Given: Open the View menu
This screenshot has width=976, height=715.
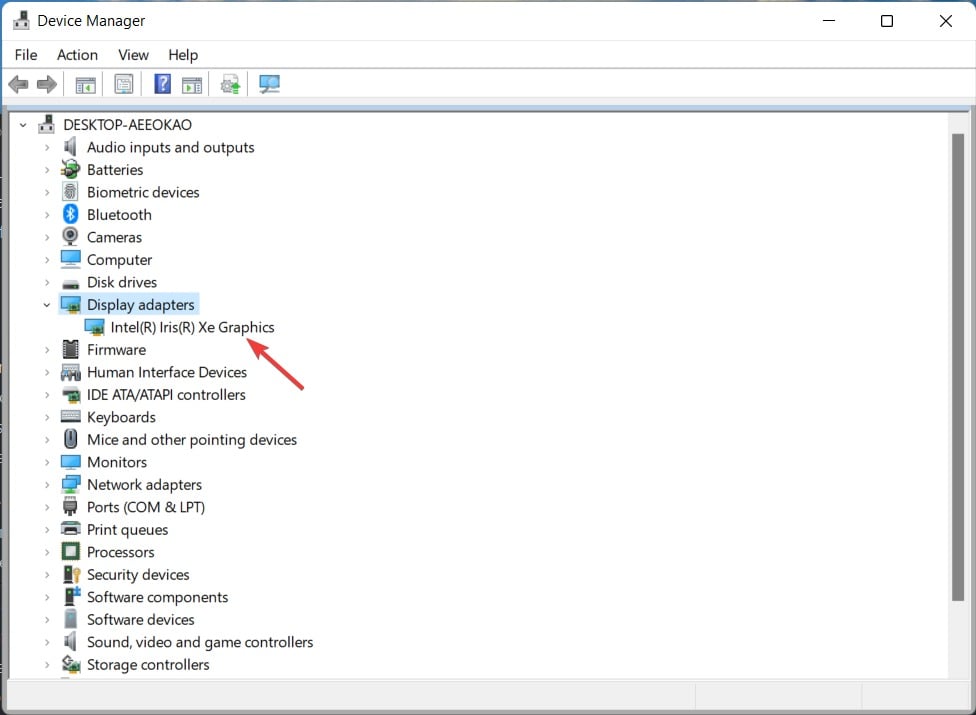Looking at the screenshot, I should [133, 55].
